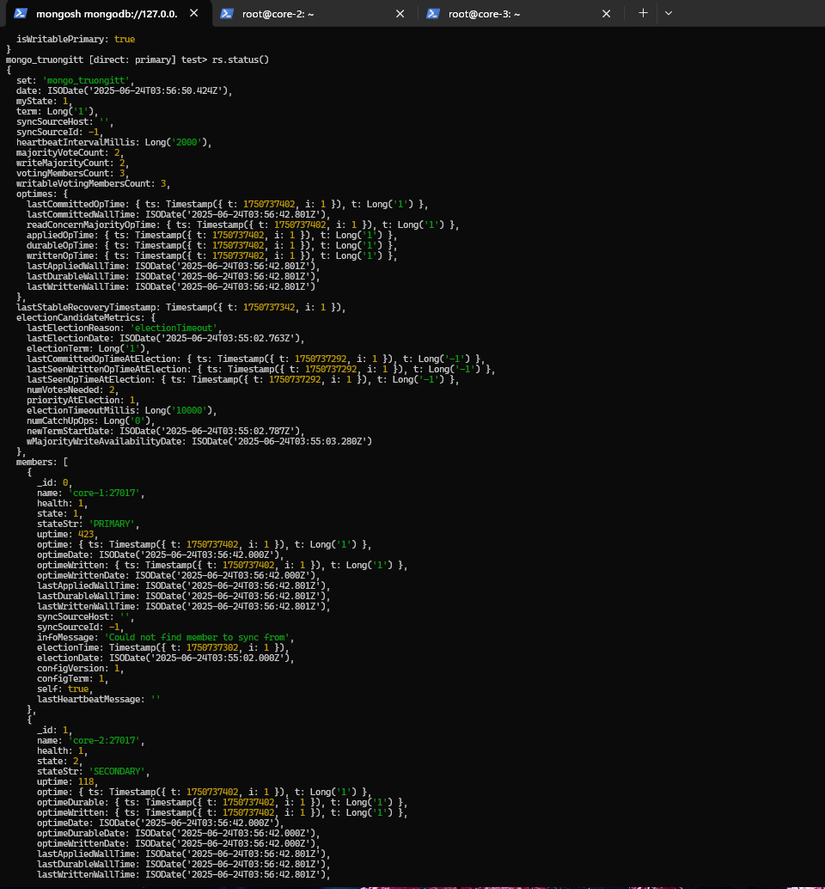
Task: Select the 'isWritablePrimary: true' line
Action: tap(75, 39)
